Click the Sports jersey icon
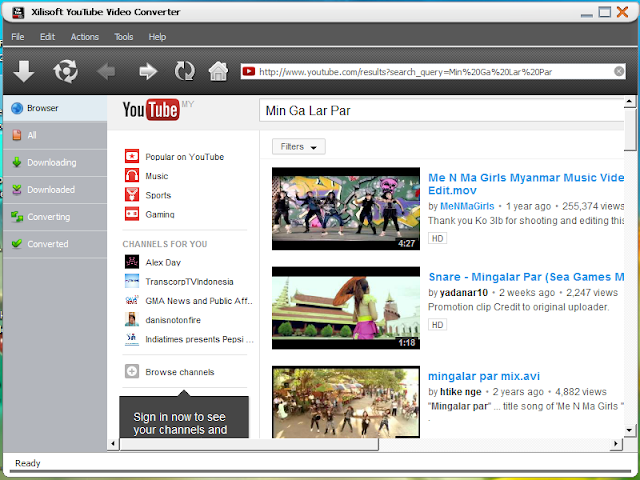This screenshot has width=640, height=480. coord(132,195)
